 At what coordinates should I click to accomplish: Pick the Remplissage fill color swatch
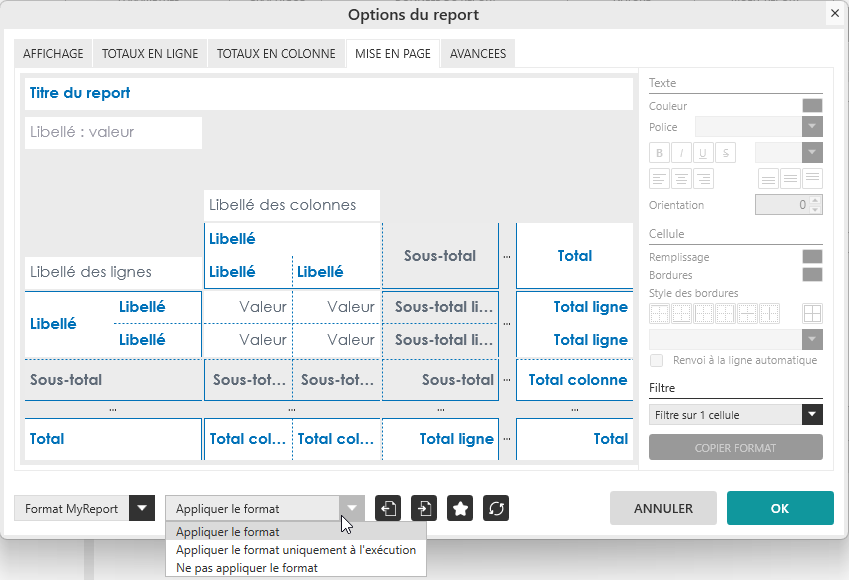point(812,257)
